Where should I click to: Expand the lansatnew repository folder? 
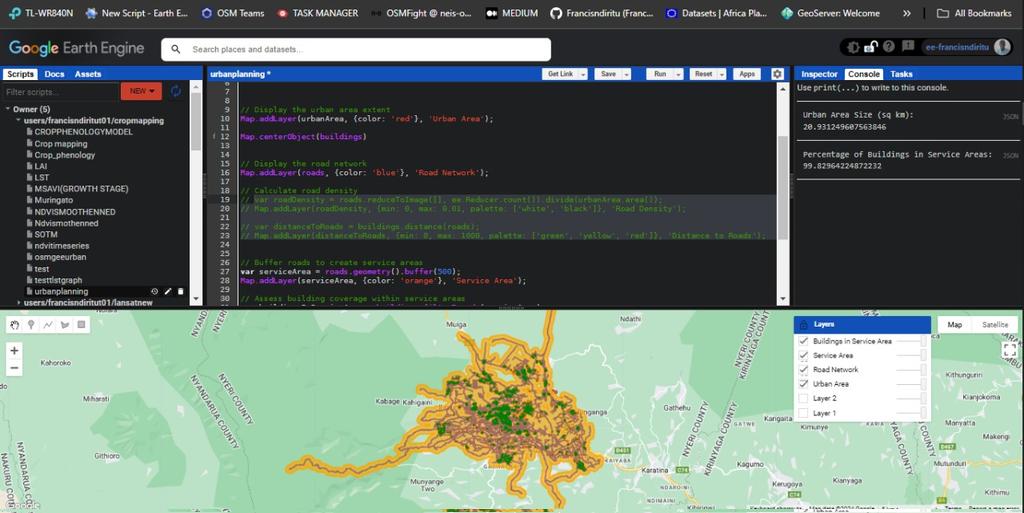[x=18, y=303]
